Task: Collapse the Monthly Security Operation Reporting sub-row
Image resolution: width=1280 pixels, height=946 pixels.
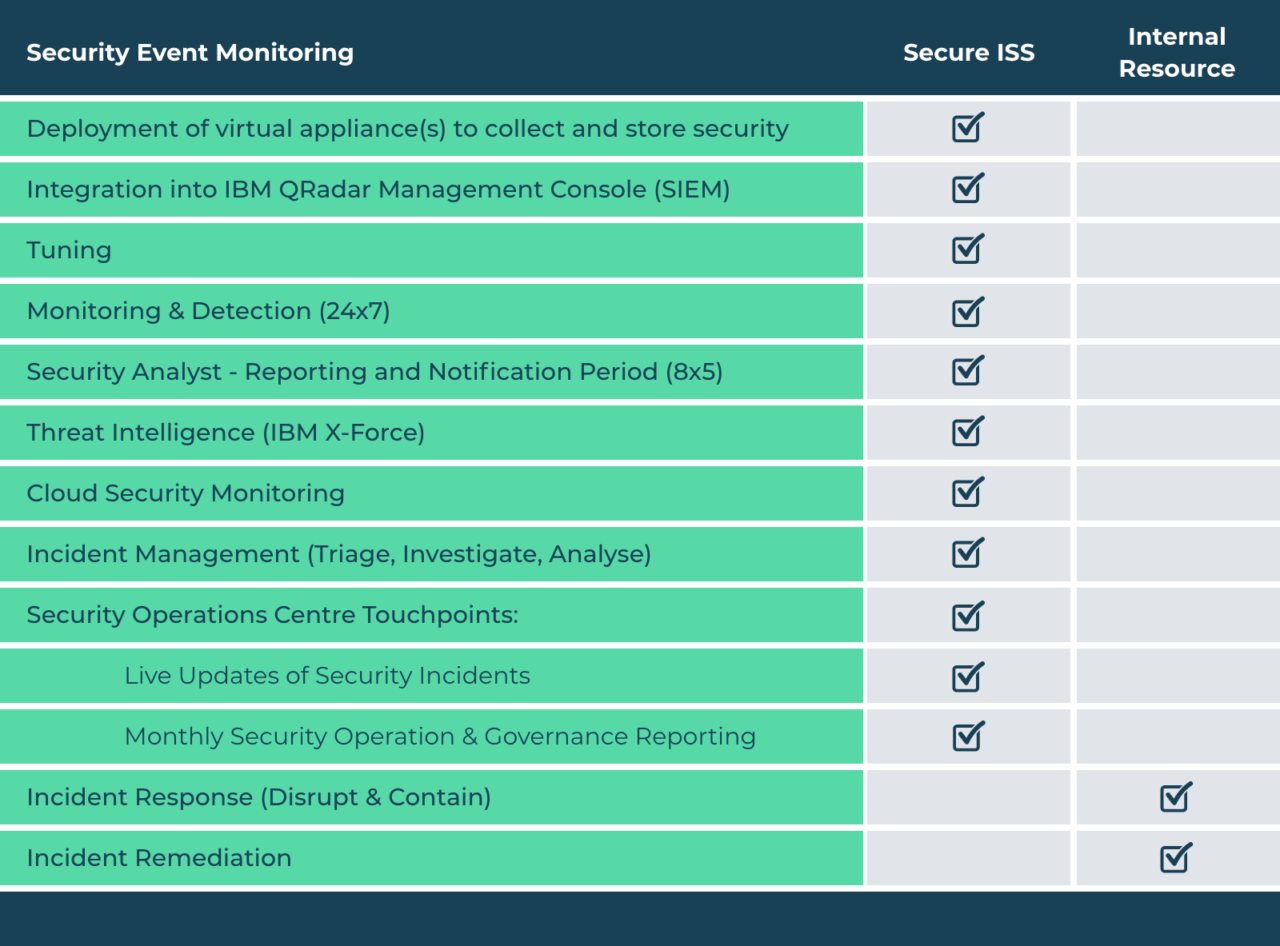Action: pyautogui.click(x=436, y=736)
